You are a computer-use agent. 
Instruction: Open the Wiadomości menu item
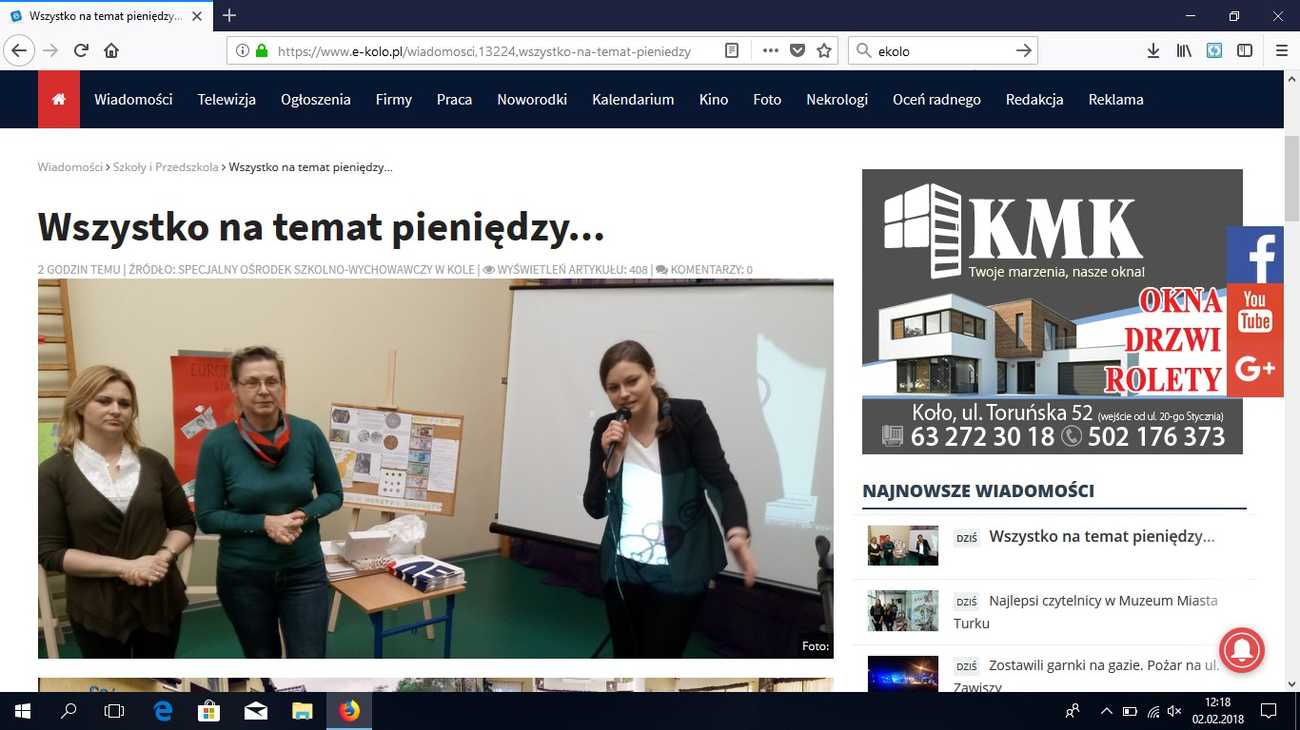coord(133,99)
